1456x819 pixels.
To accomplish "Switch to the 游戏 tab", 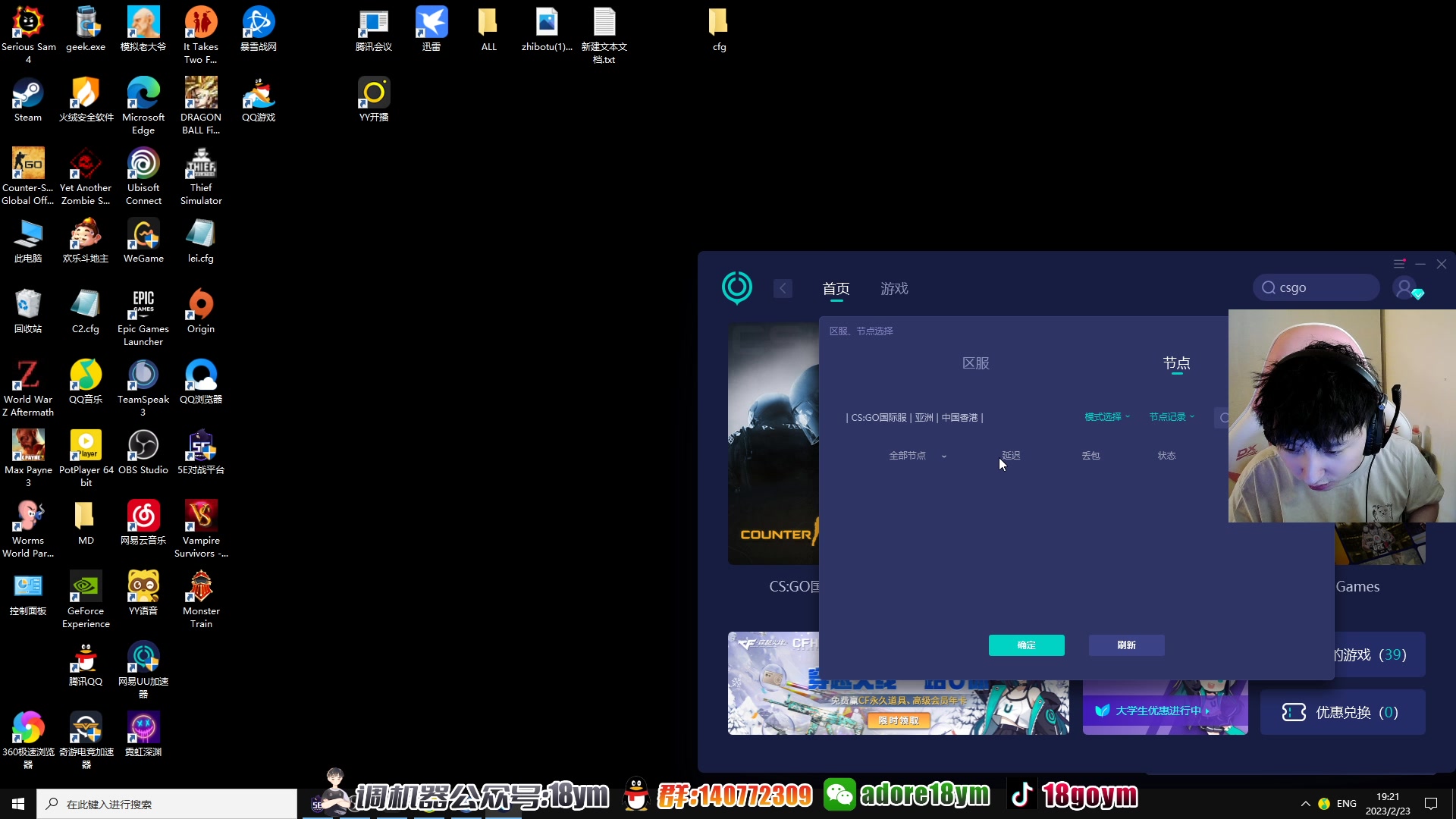I will [895, 289].
